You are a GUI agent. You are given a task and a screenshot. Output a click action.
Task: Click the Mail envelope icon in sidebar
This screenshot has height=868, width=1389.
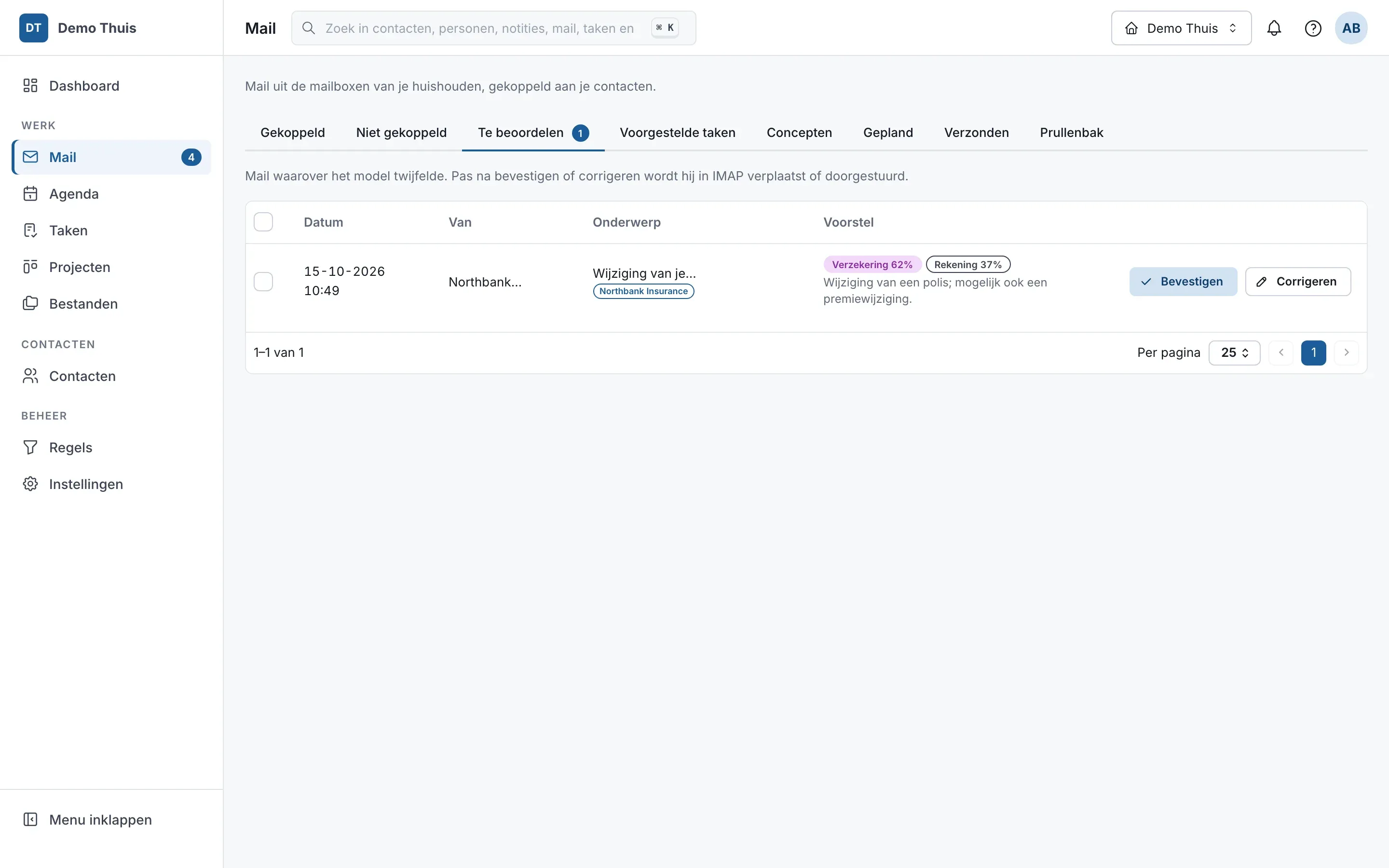pos(30,157)
